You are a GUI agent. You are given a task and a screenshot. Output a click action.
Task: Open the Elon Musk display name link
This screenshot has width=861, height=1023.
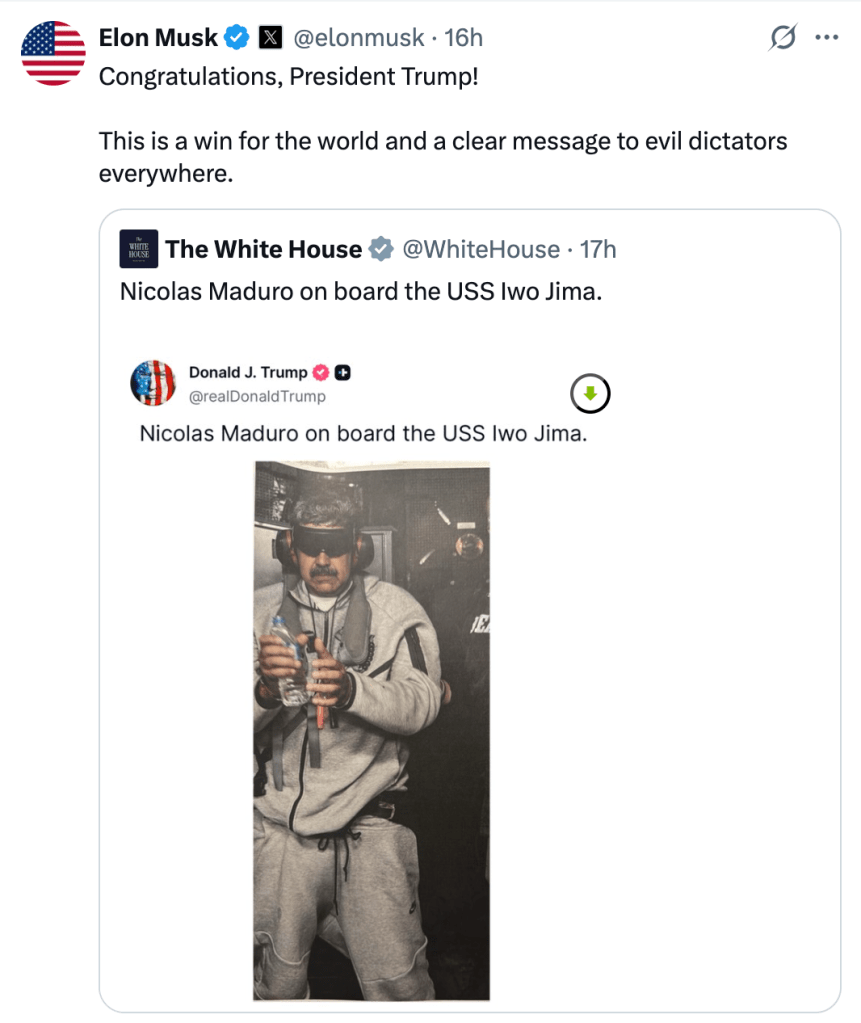pyautogui.click(x=158, y=38)
